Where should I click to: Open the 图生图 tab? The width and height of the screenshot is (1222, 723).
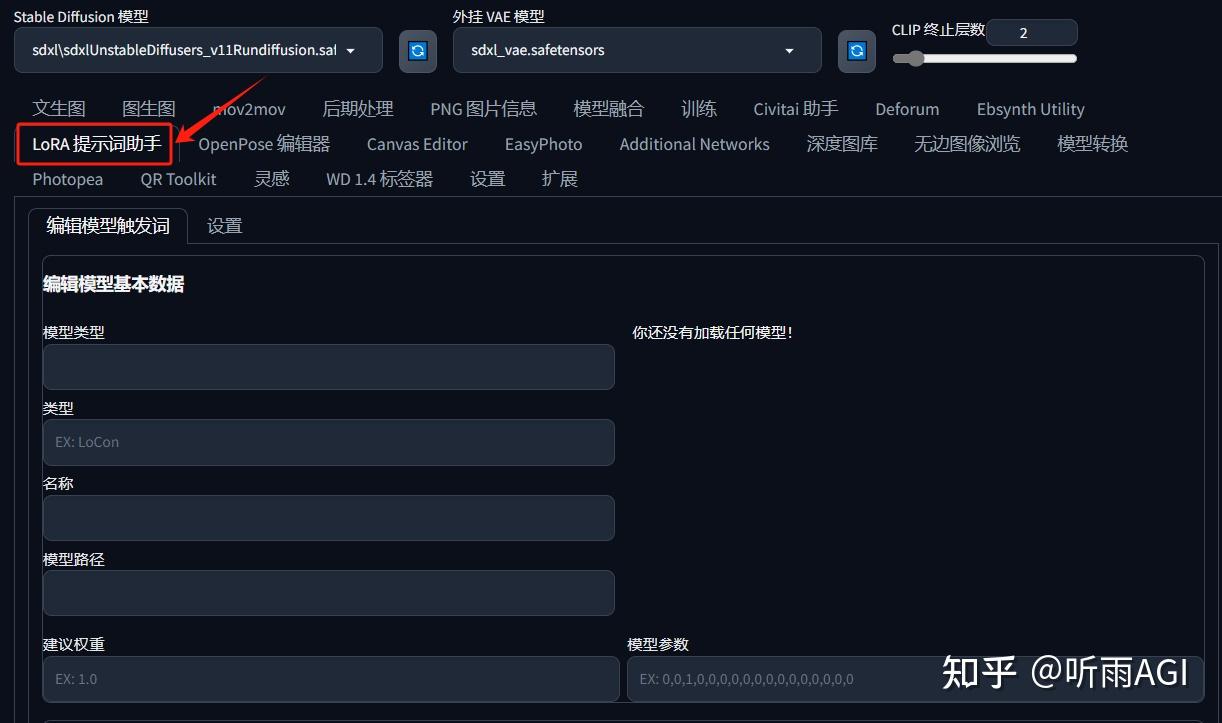pos(148,108)
